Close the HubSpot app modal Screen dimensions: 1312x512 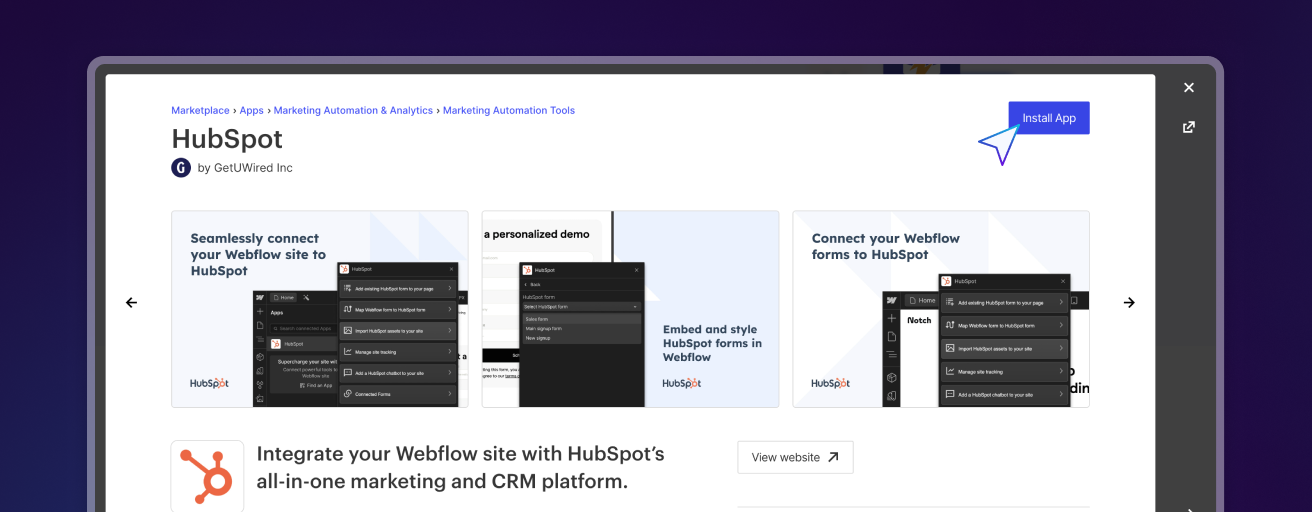[1189, 88]
